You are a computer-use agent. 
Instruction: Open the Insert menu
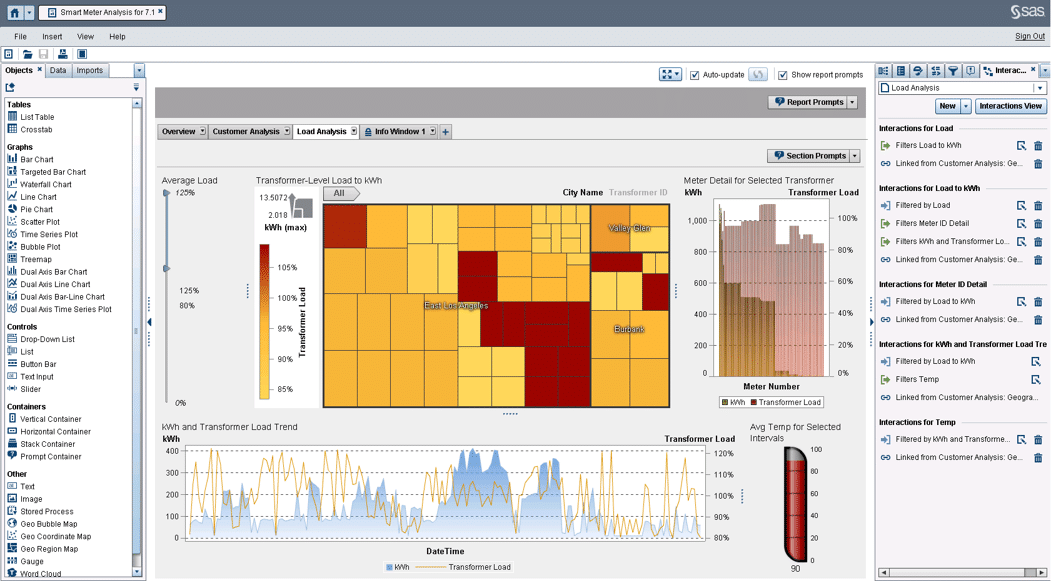pos(52,37)
